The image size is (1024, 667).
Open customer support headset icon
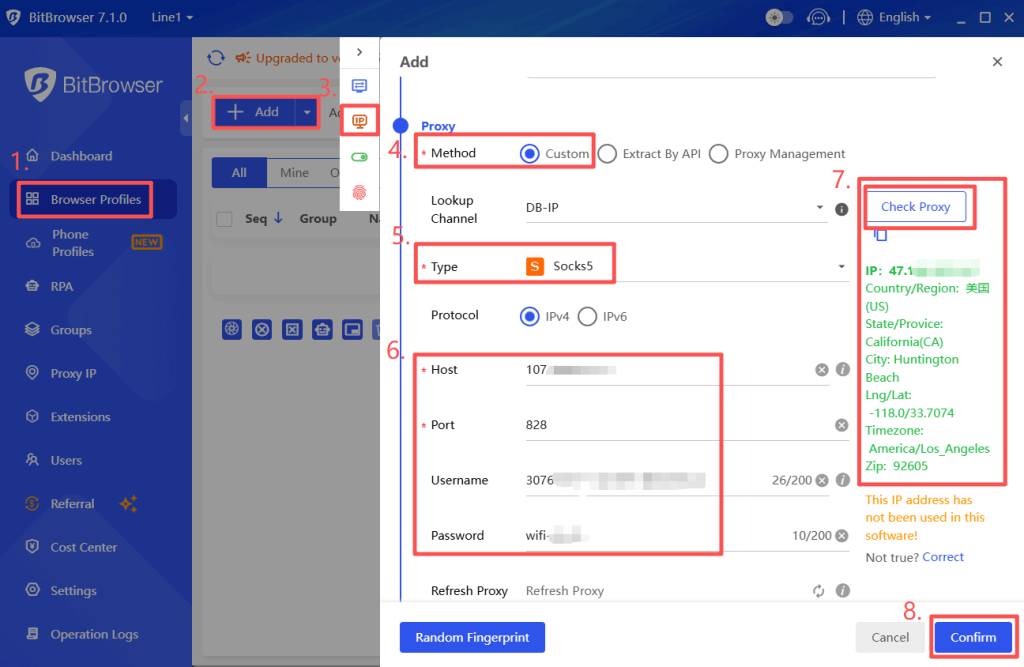(818, 17)
